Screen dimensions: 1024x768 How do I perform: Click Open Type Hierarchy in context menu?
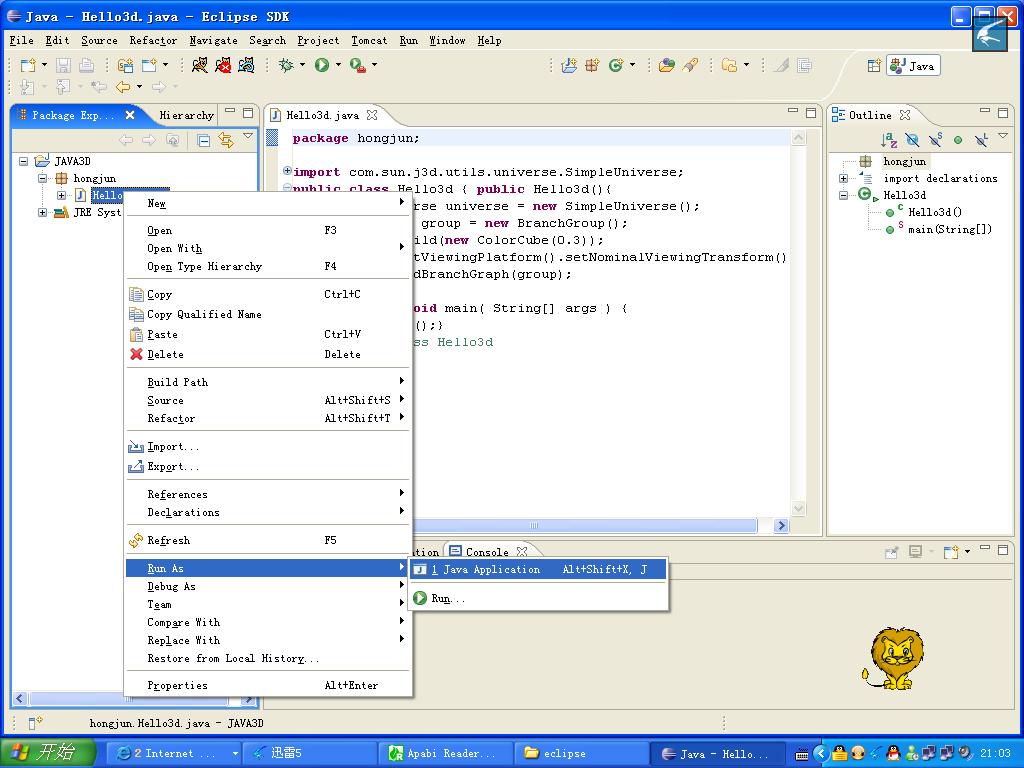click(x=268, y=266)
